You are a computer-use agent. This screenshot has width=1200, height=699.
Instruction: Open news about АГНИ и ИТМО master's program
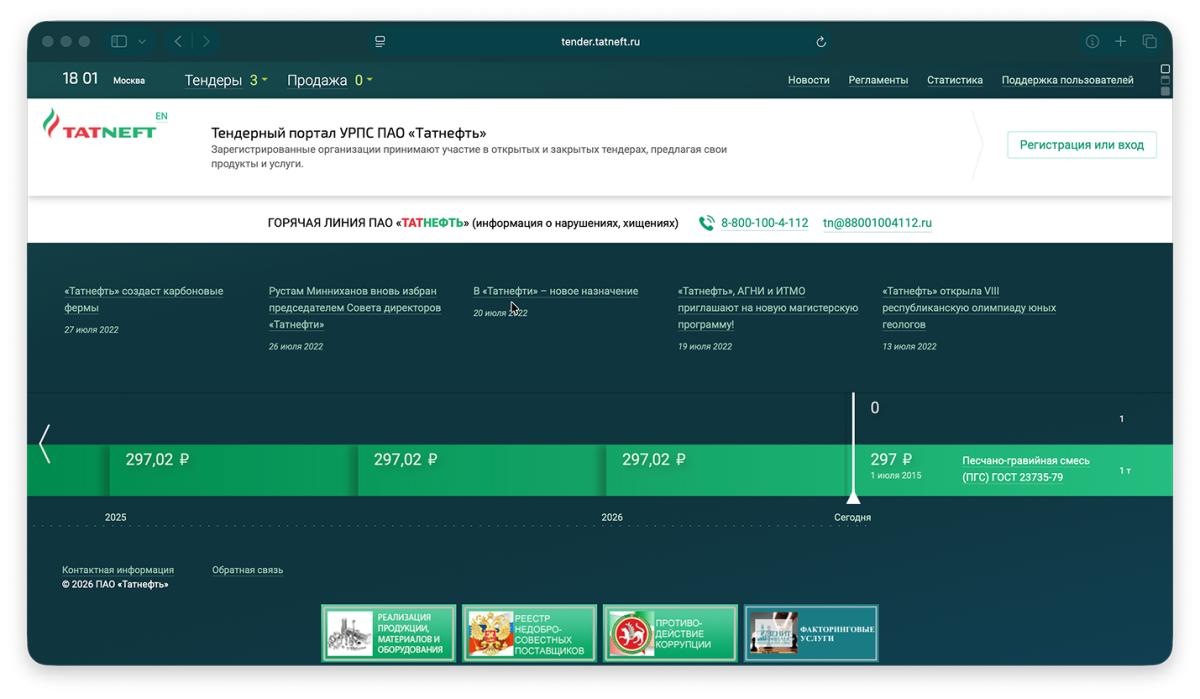click(x=768, y=308)
